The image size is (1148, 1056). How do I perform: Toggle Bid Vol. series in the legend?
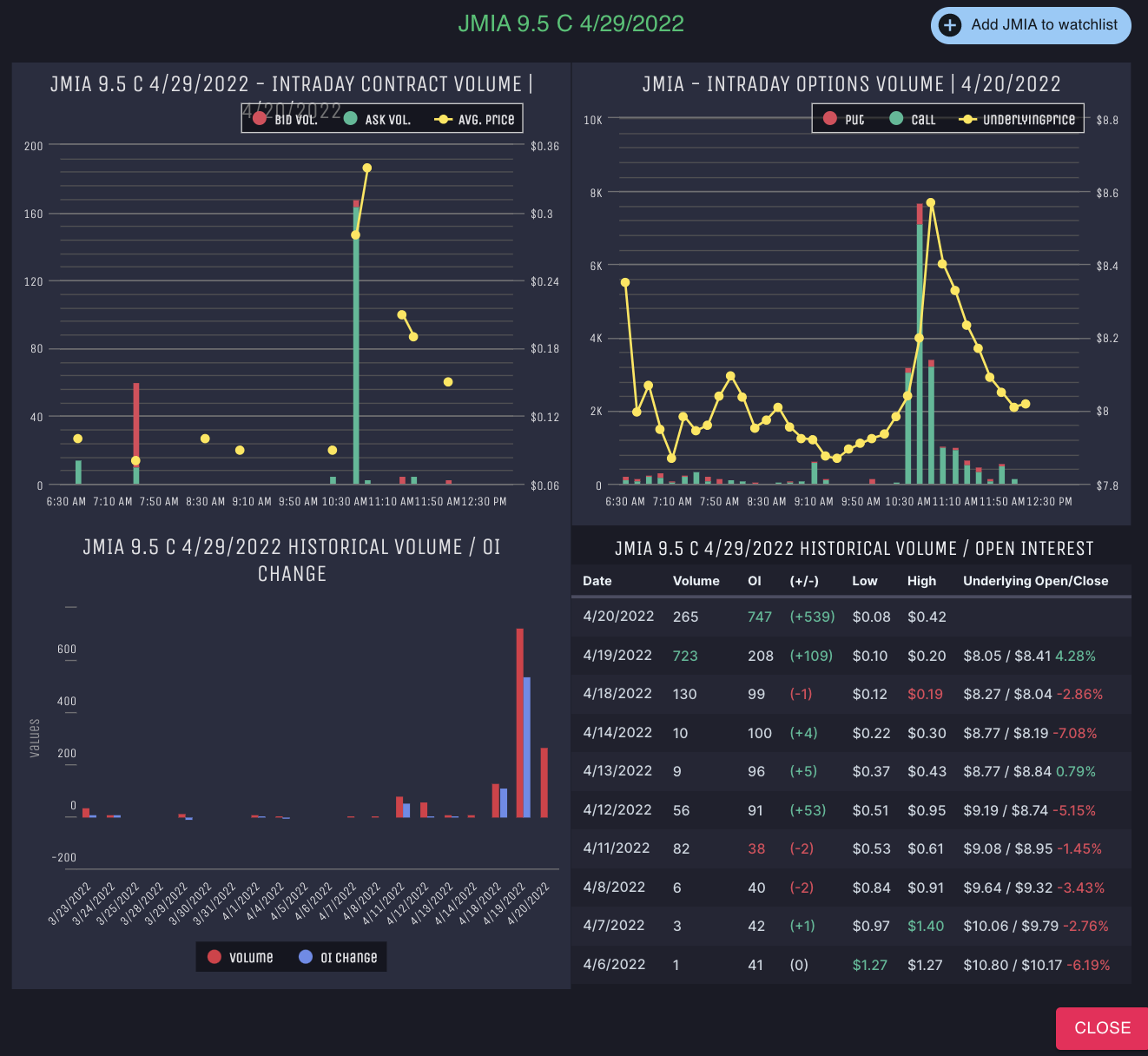coord(286,119)
